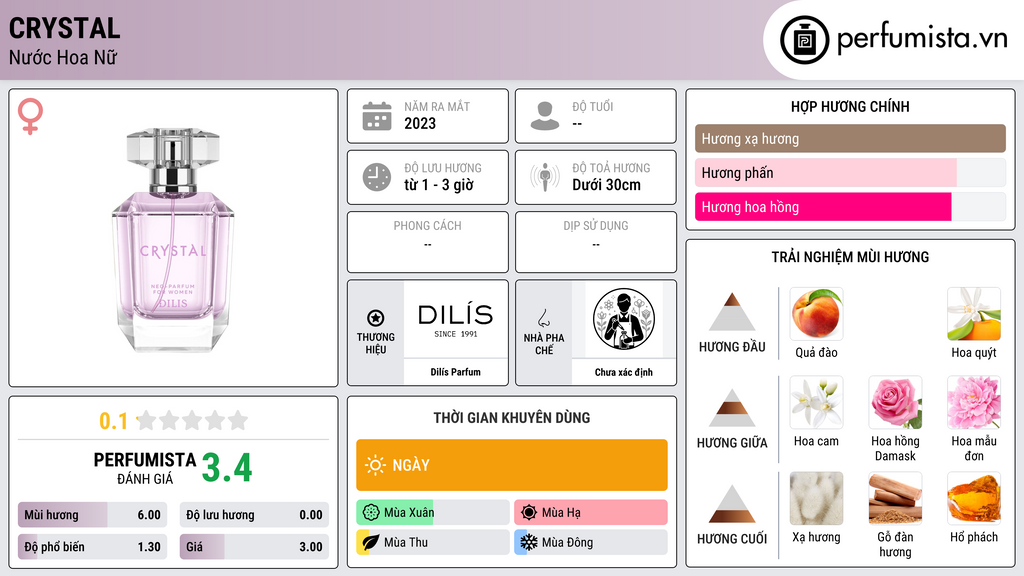Click the Chưa xác định perfumer label
This screenshot has width=1024, height=576.
(624, 372)
